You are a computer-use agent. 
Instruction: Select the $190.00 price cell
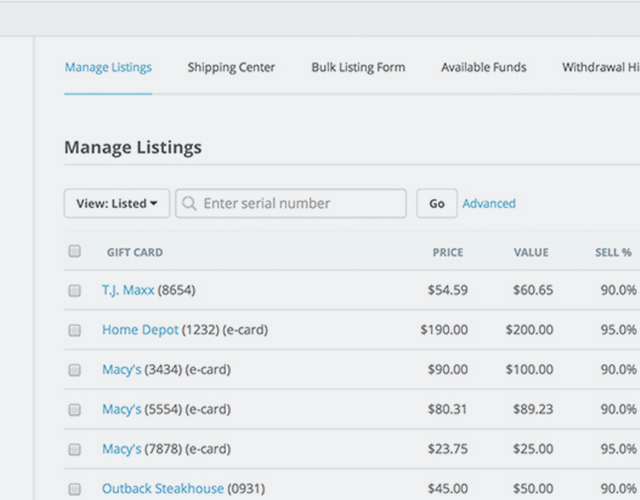point(444,330)
